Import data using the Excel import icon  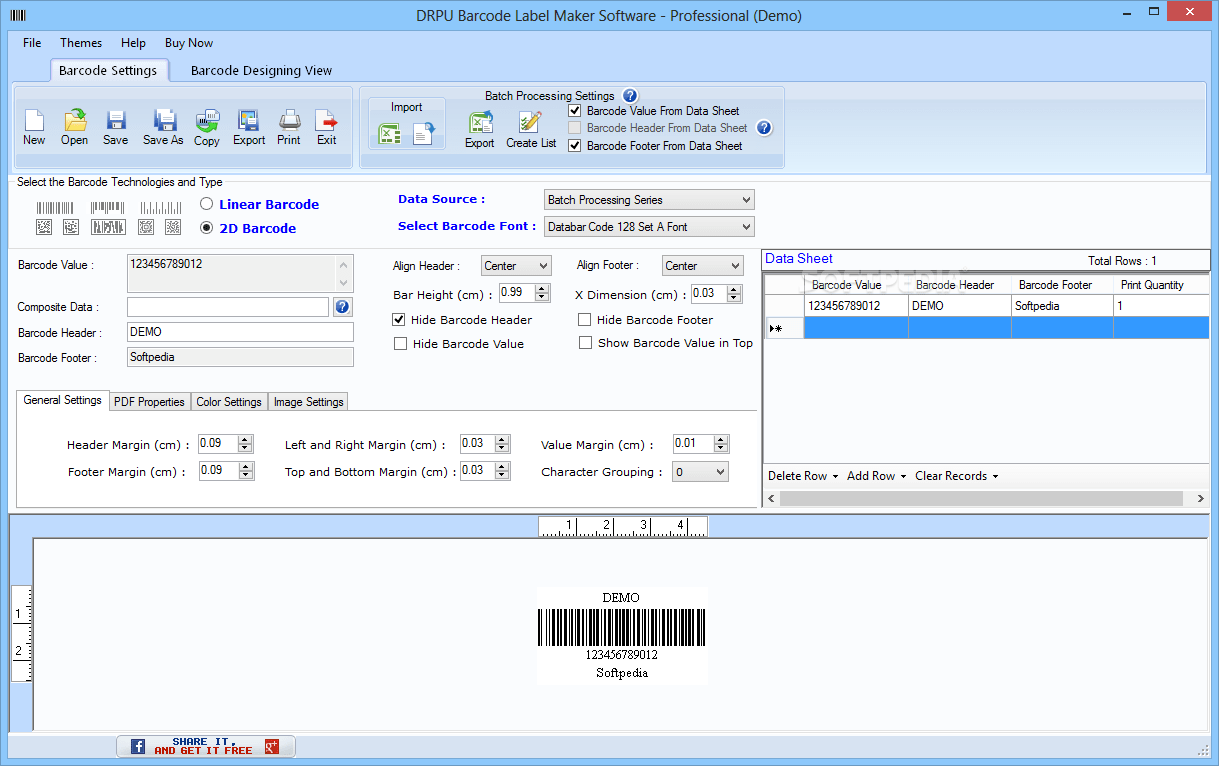coord(391,133)
